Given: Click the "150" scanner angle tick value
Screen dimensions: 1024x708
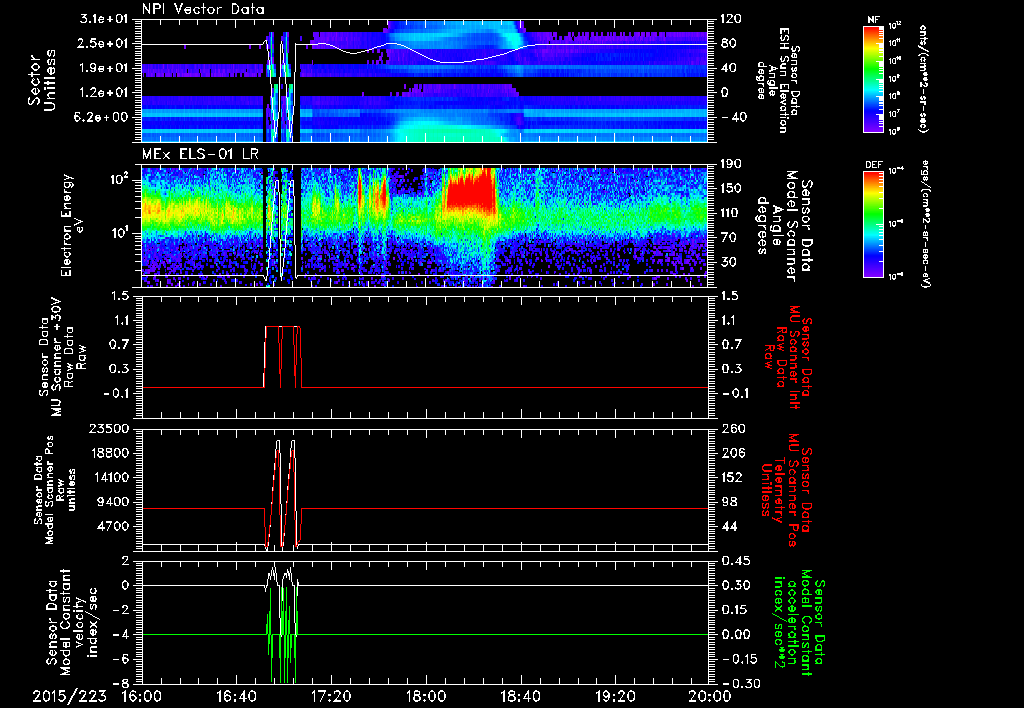Looking at the screenshot, I should coord(731,189).
